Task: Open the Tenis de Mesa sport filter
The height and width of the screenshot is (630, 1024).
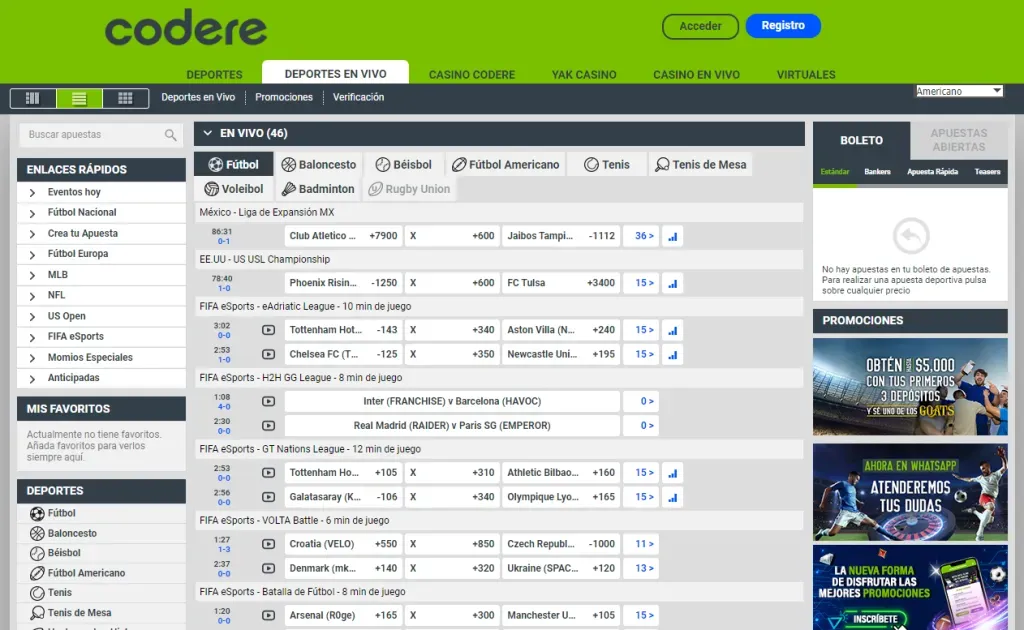Action: click(700, 163)
